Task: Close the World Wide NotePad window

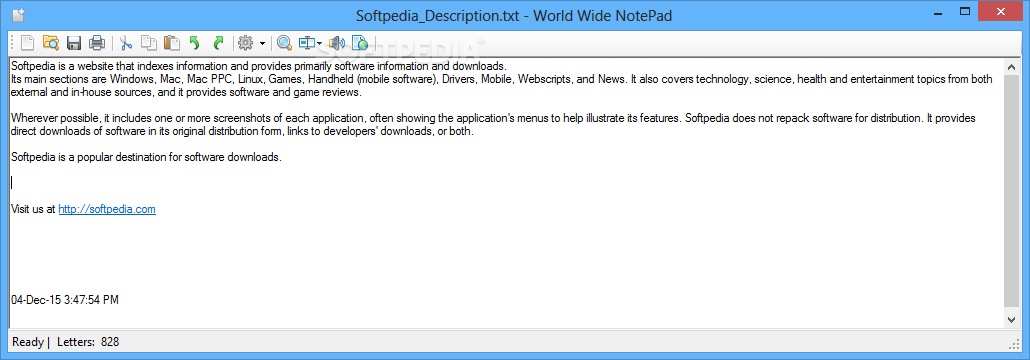Action: click(x=1001, y=11)
